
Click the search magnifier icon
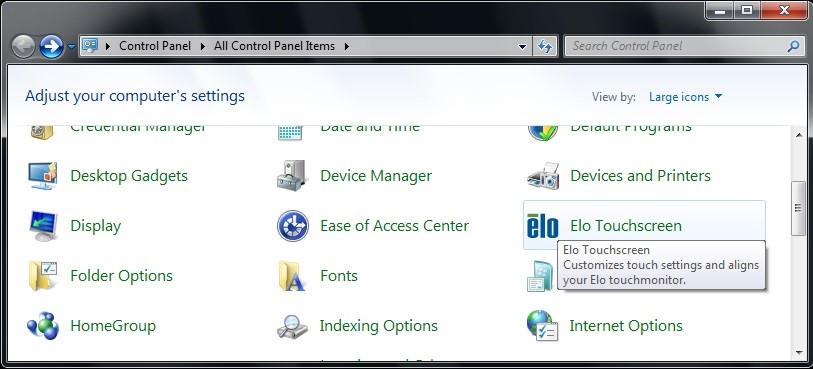pyautogui.click(x=793, y=46)
